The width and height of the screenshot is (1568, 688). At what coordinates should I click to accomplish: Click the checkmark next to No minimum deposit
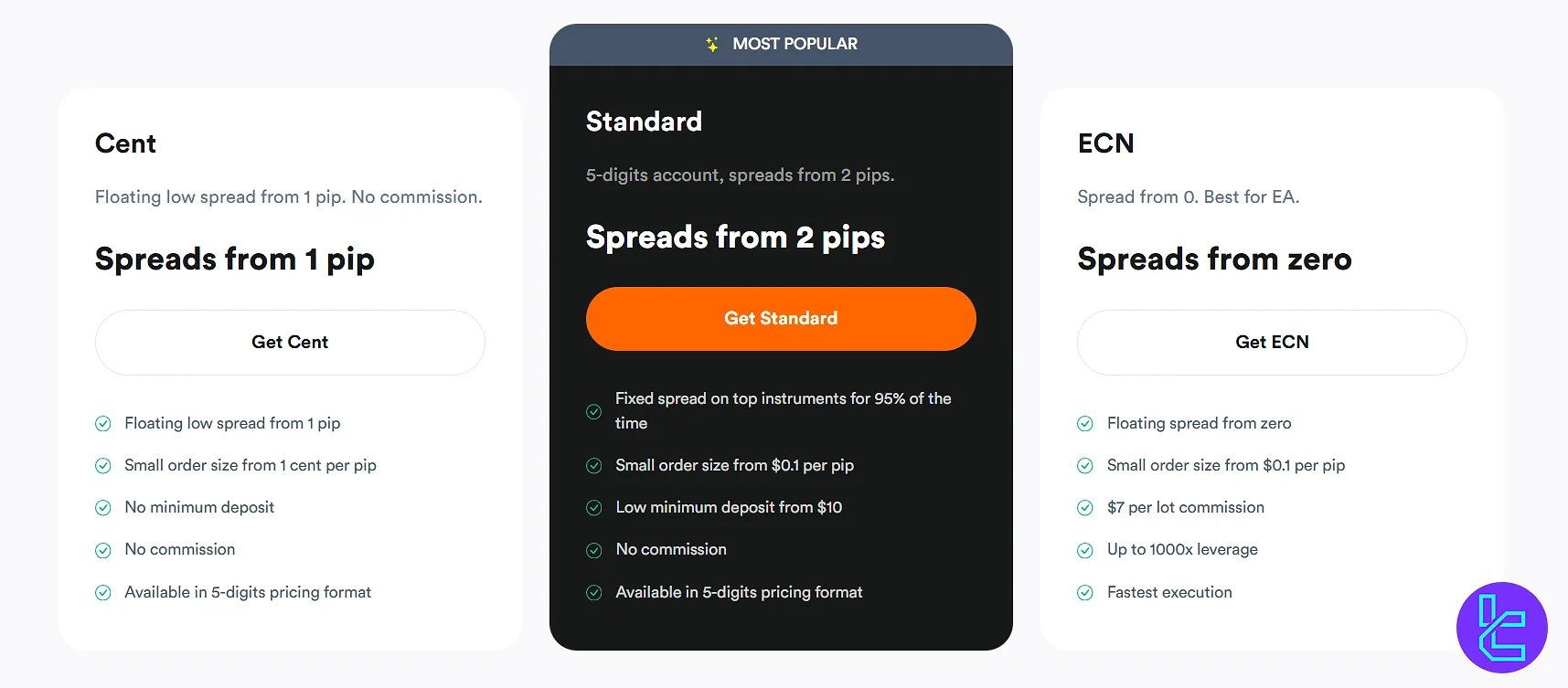click(x=103, y=508)
